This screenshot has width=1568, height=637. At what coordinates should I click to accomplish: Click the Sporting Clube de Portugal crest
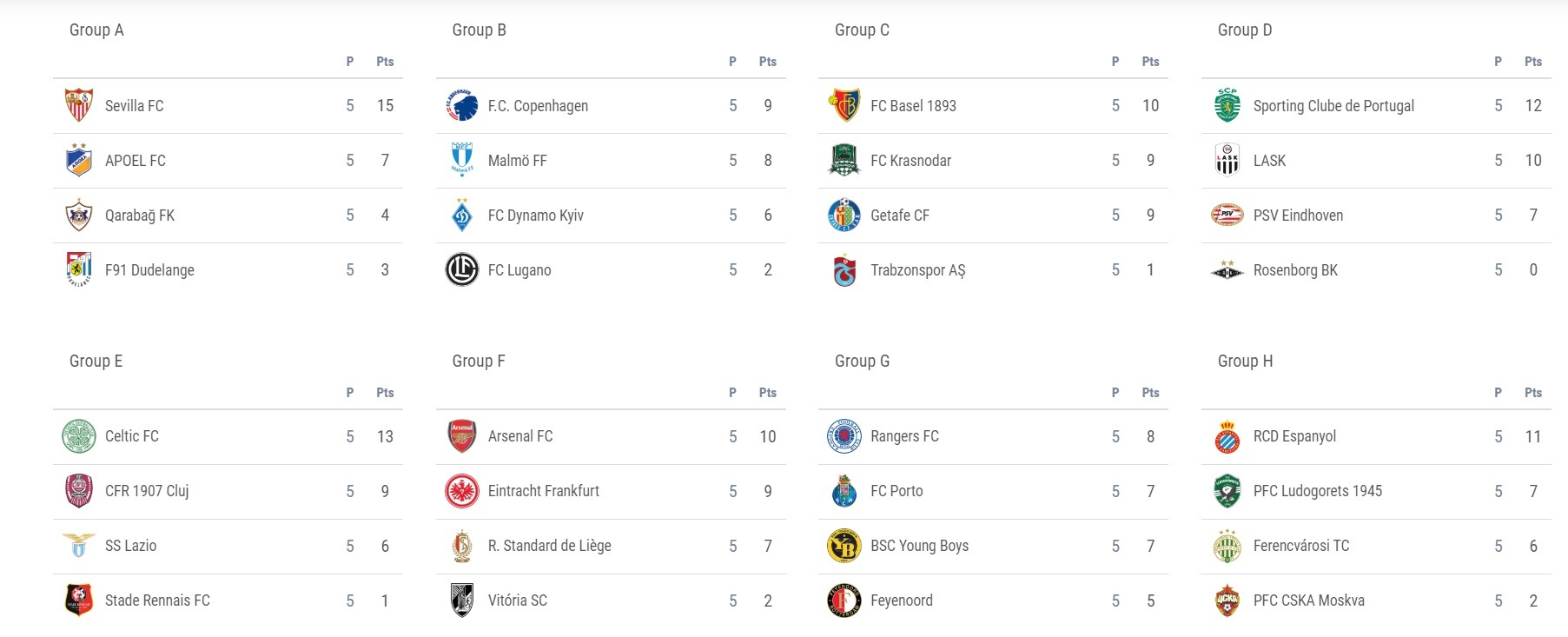click(1227, 105)
